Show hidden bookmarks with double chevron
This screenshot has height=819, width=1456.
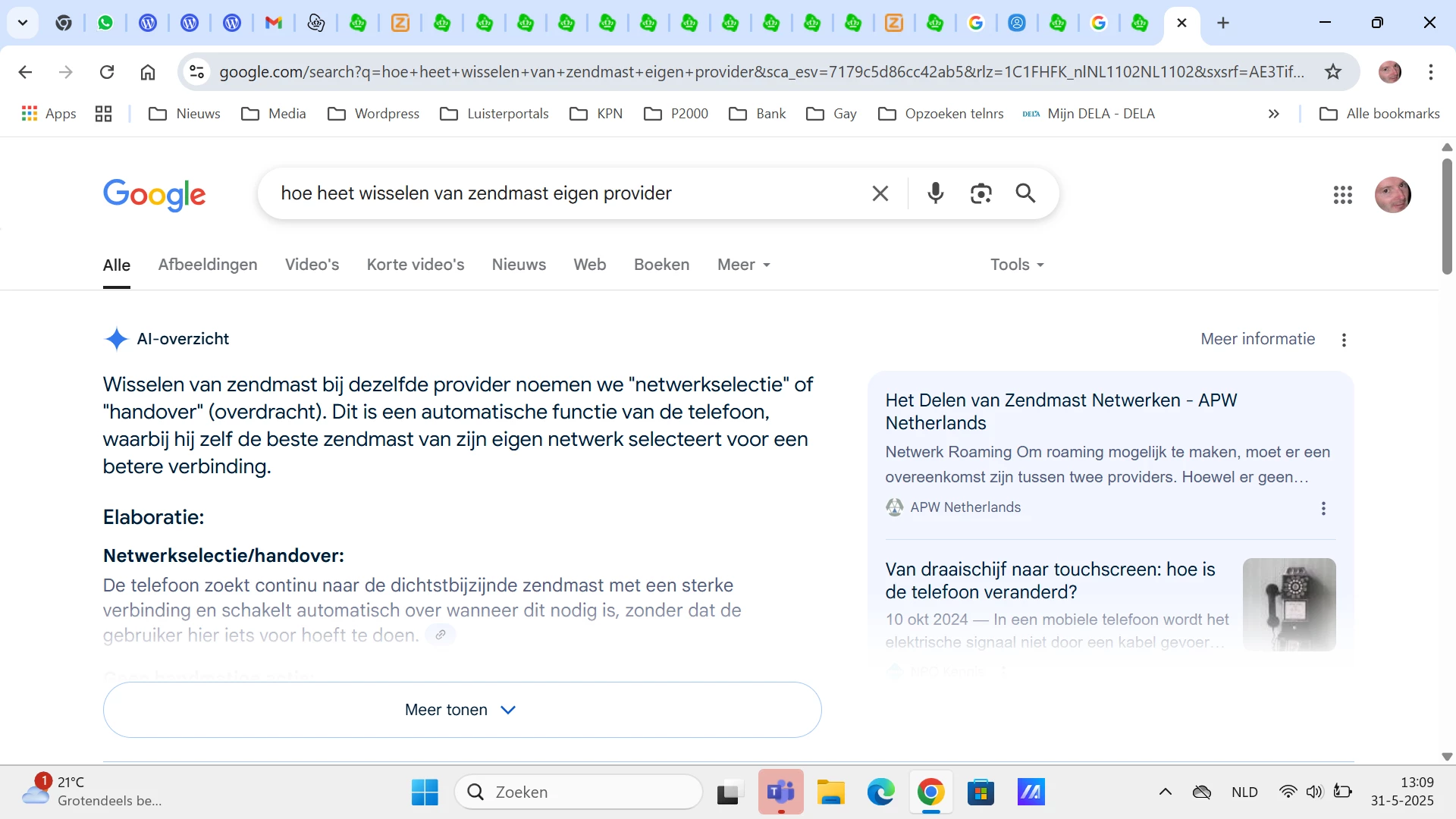[x=1273, y=114]
